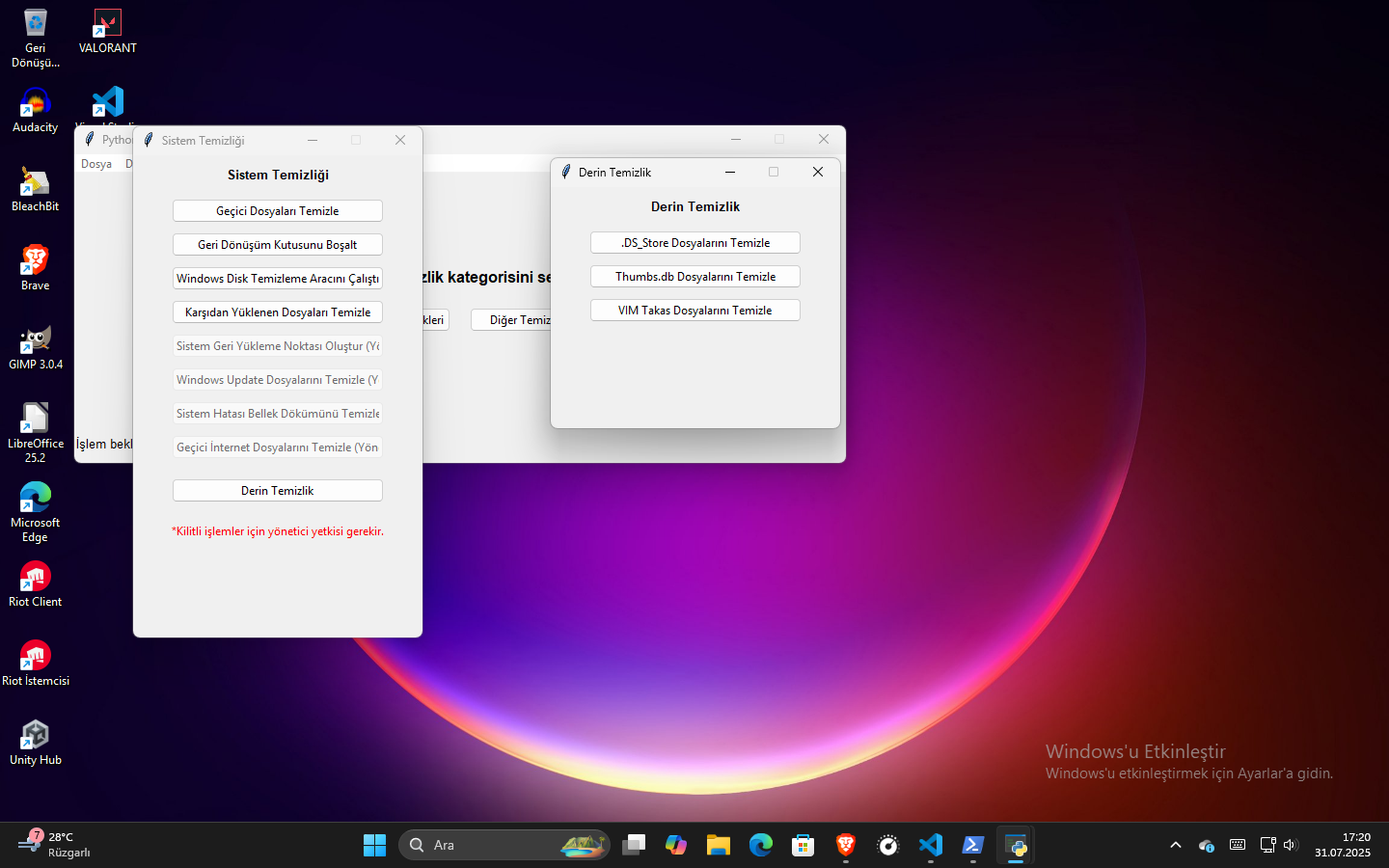Open Microsoft Edge from the taskbar
Viewport: 1389px width, 868px height.
(761, 846)
